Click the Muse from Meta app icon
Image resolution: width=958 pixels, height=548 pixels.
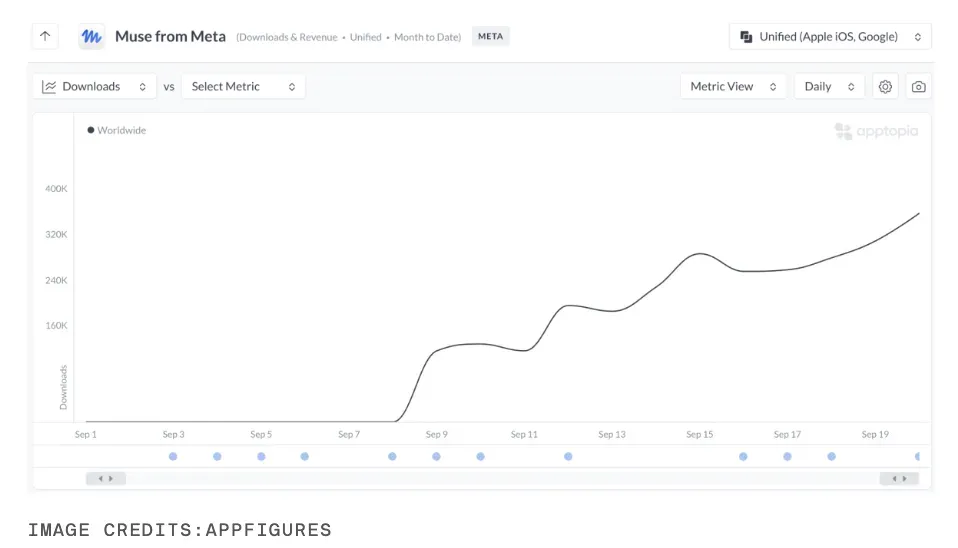92,37
